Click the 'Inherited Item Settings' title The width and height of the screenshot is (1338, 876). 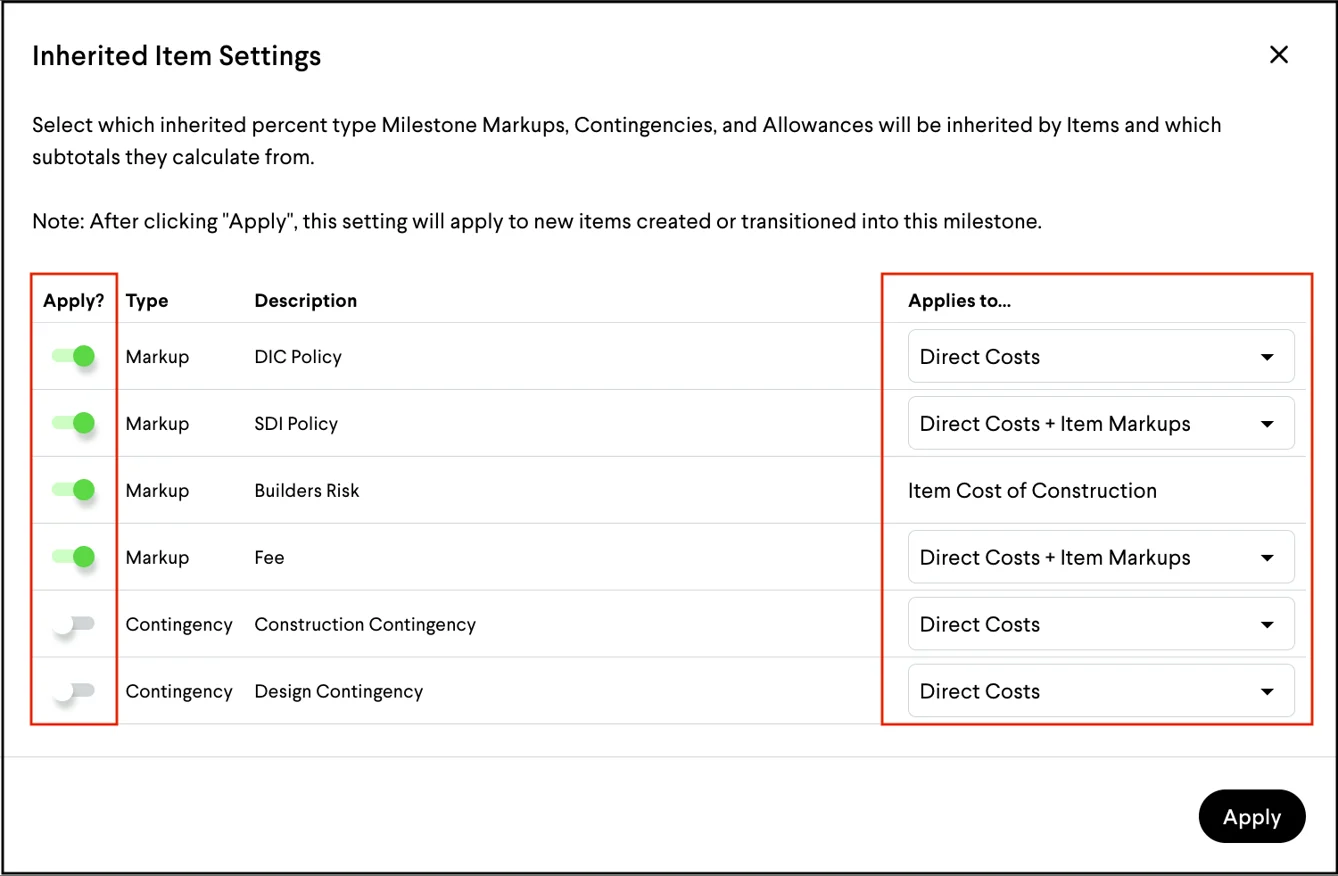pyautogui.click(x=176, y=56)
